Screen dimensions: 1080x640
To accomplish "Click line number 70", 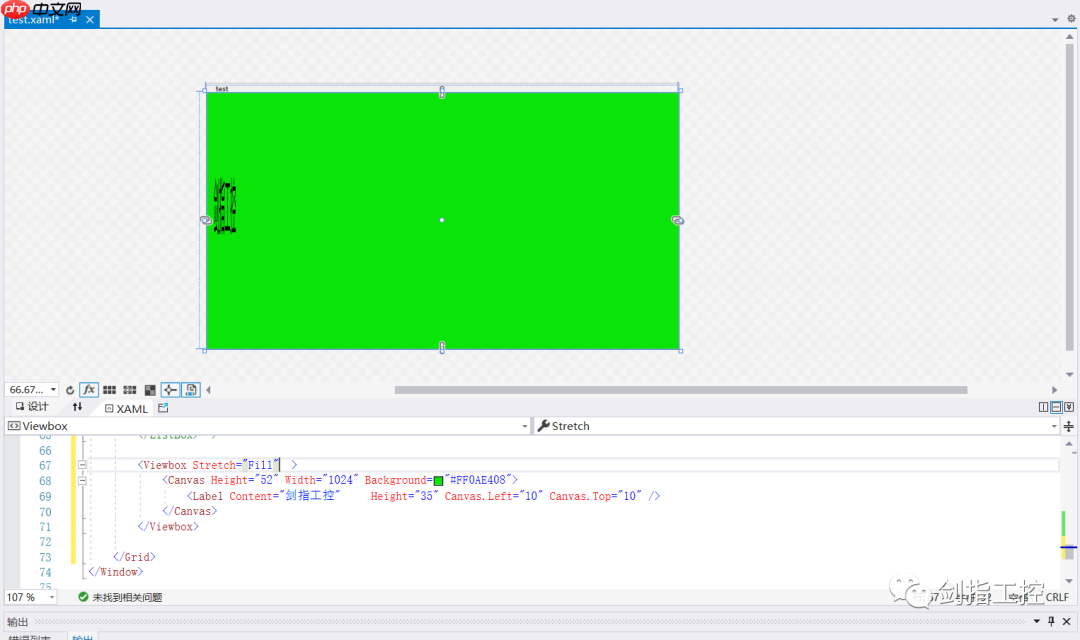I will [45, 512].
